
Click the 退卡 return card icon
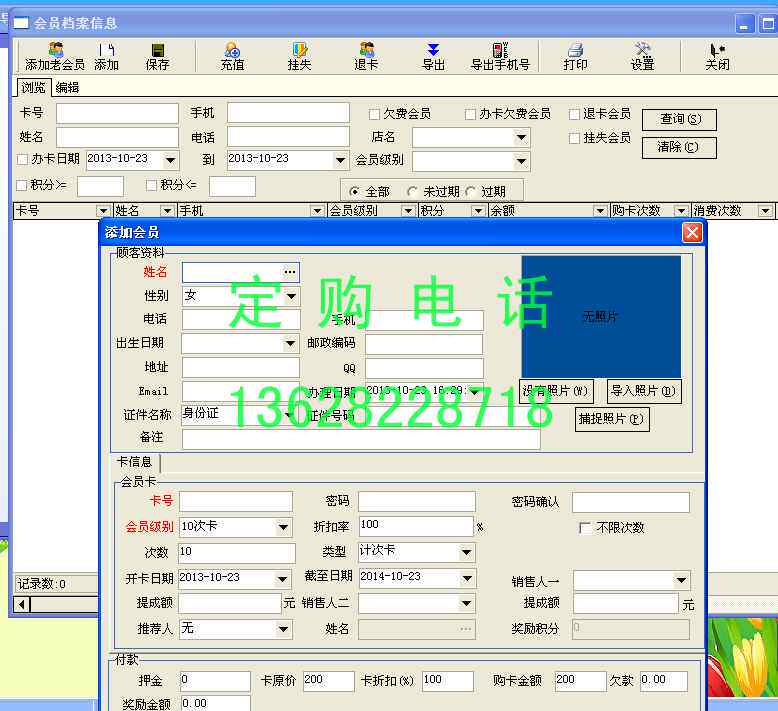366,56
